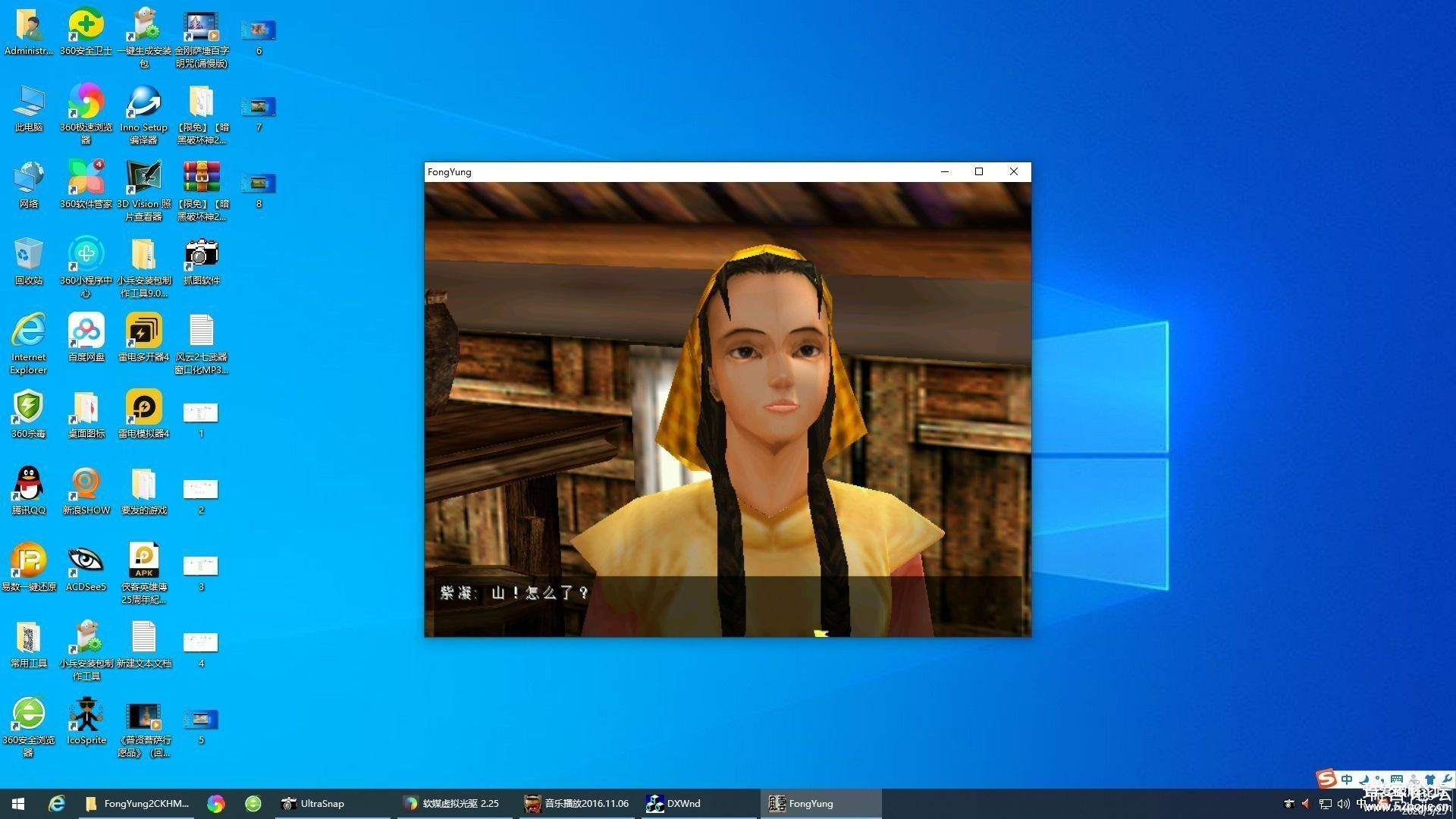Switch to UltraSnap taskbar window

pos(332,804)
